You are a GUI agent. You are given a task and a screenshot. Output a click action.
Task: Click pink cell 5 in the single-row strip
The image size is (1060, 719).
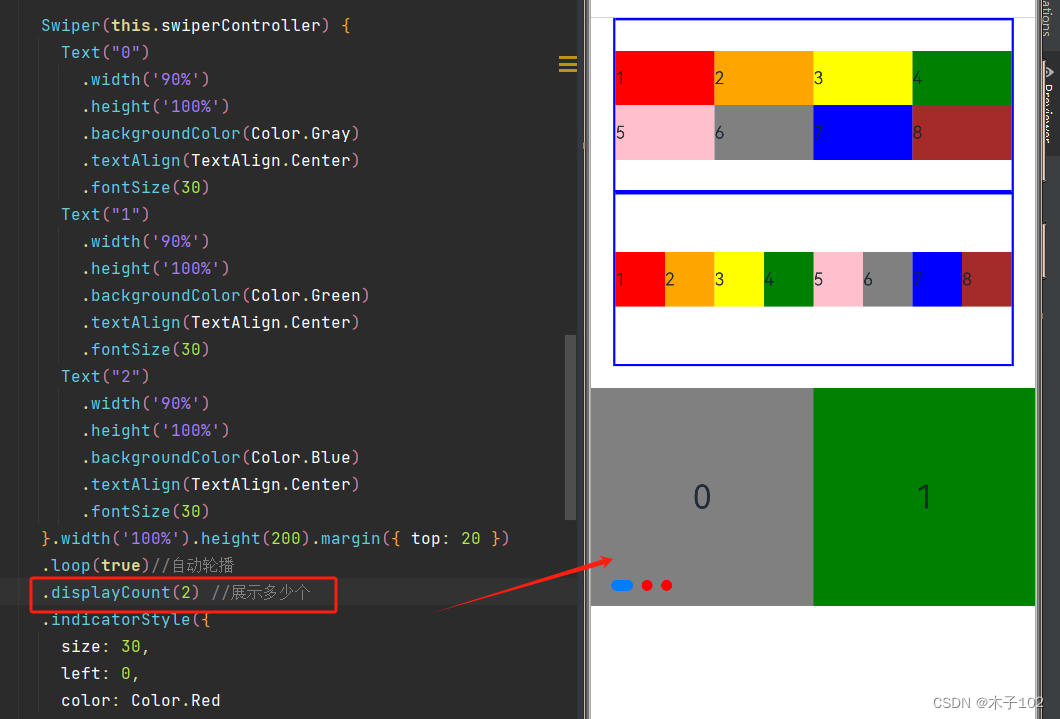pos(838,279)
